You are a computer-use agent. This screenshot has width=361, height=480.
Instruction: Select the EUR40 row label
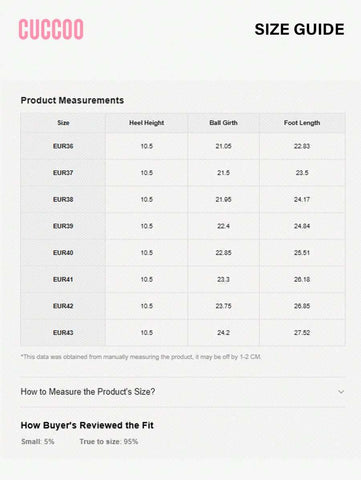[x=63, y=253]
